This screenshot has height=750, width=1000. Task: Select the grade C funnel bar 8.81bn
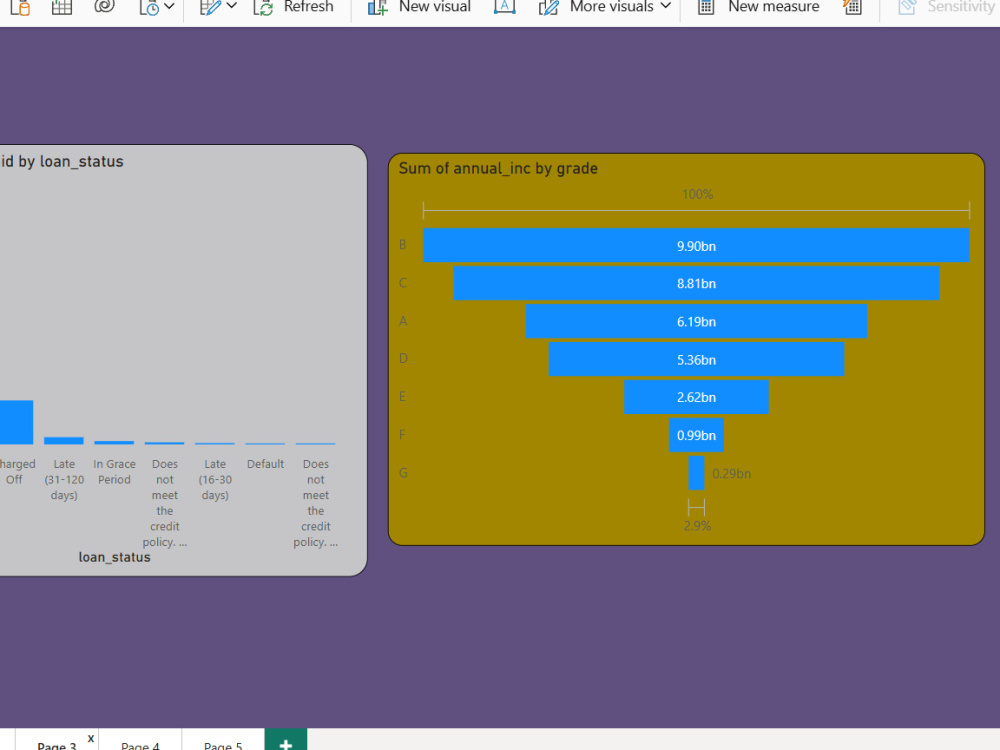pos(696,283)
